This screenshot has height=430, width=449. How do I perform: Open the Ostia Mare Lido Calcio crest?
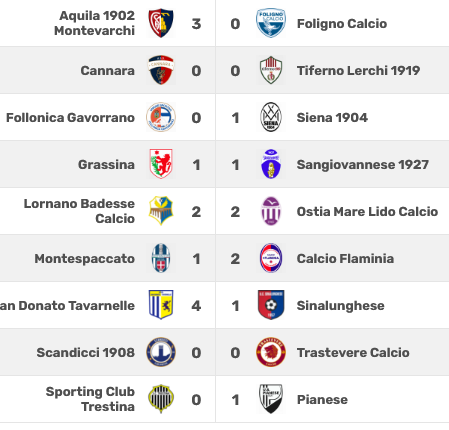tap(271, 211)
